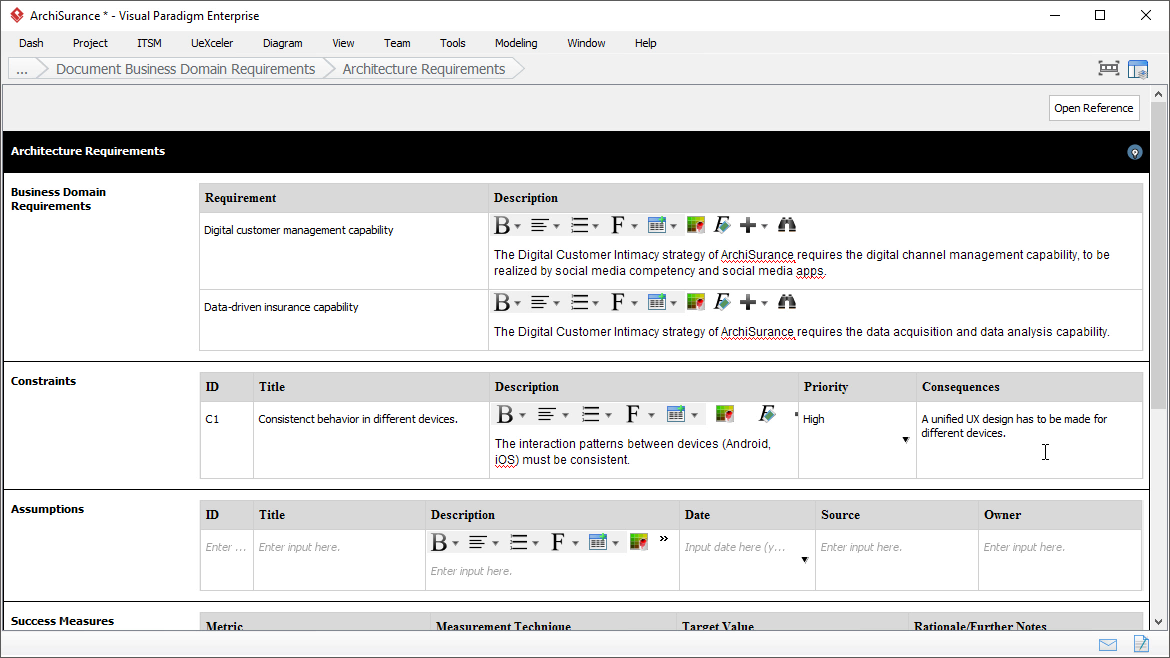The height and width of the screenshot is (658, 1170).
Task: Click the fit-width frame icon beside the breadcrumb
Action: coord(1108,69)
